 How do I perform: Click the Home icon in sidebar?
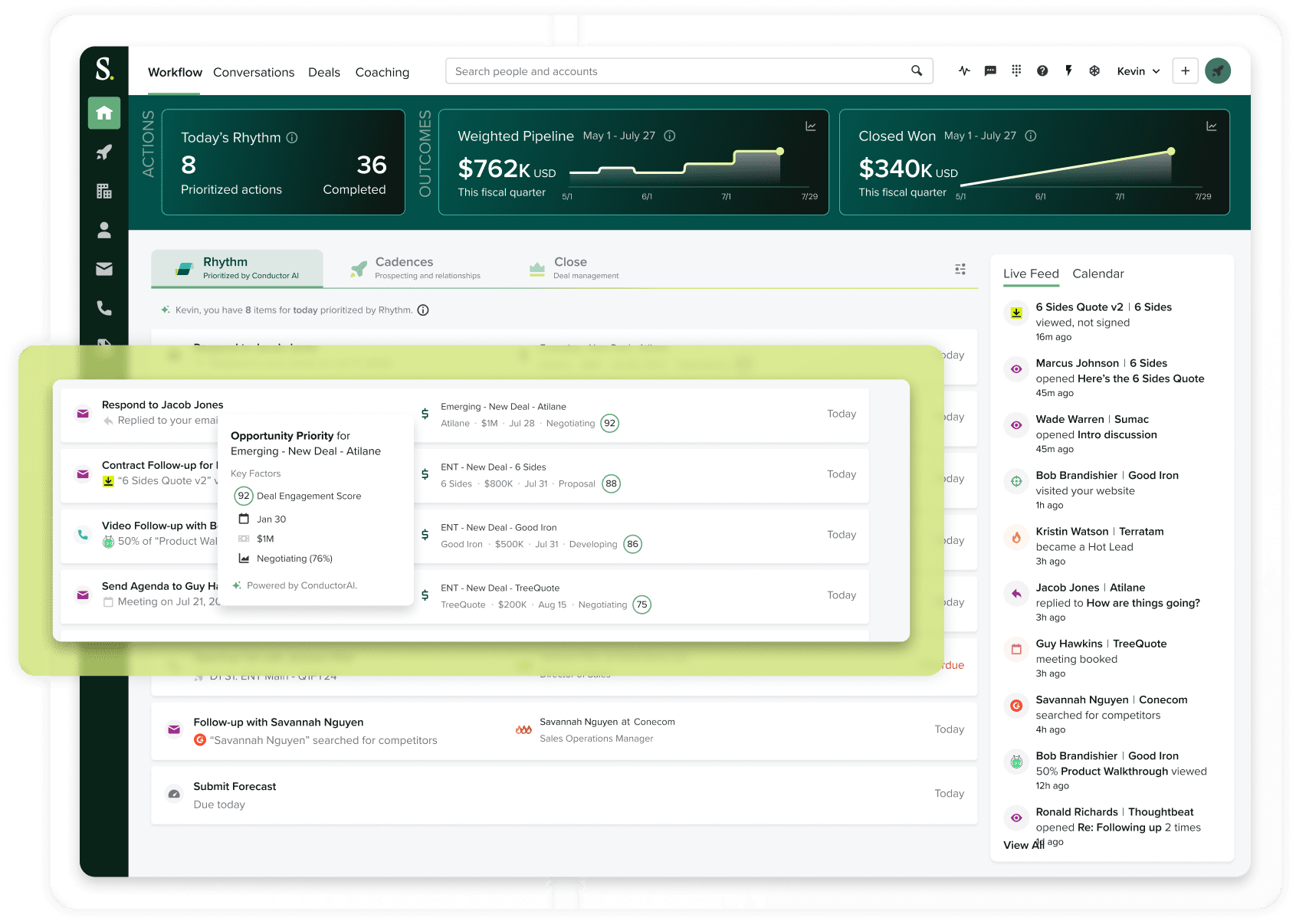(104, 113)
